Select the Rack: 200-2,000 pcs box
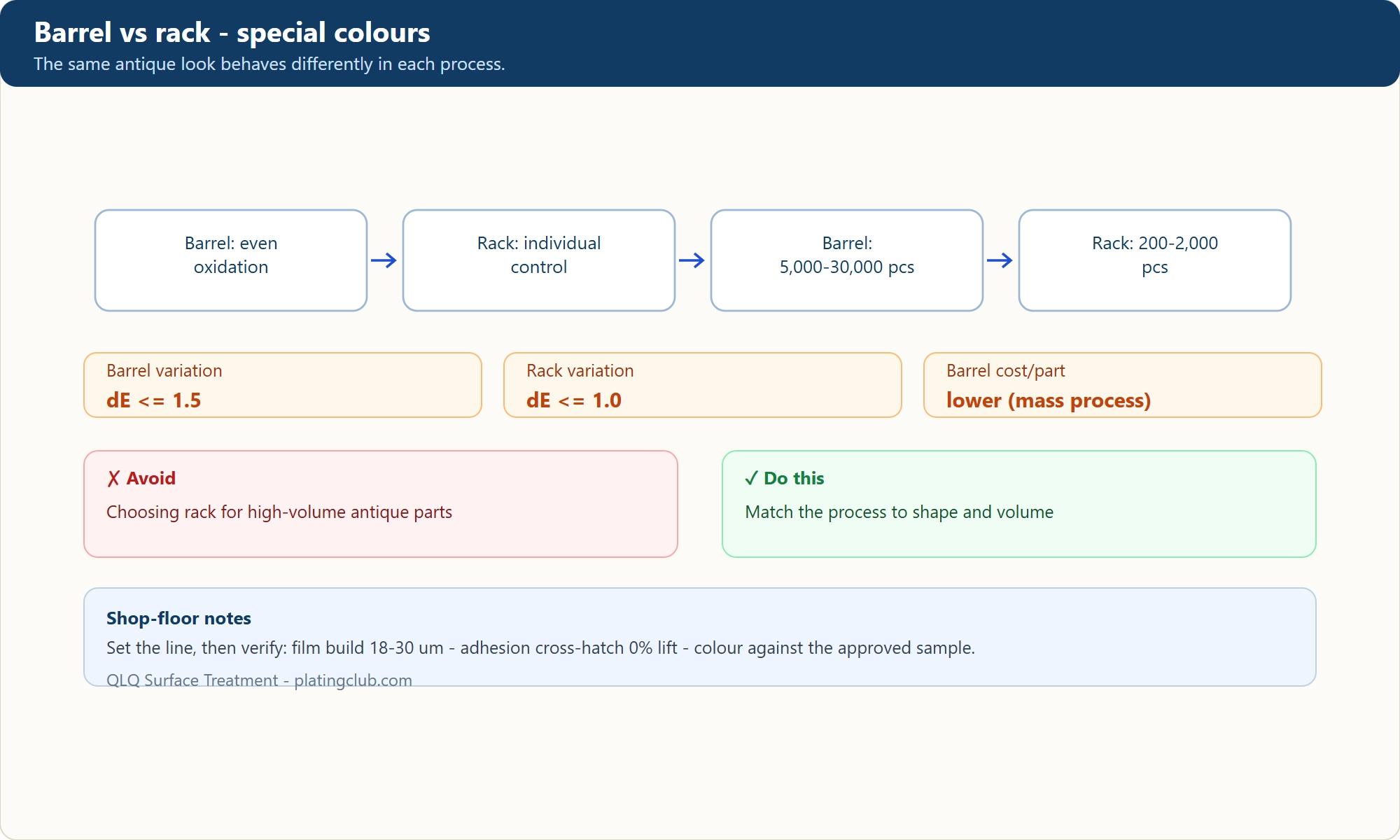This screenshot has height=840, width=1400. pos(1155,260)
